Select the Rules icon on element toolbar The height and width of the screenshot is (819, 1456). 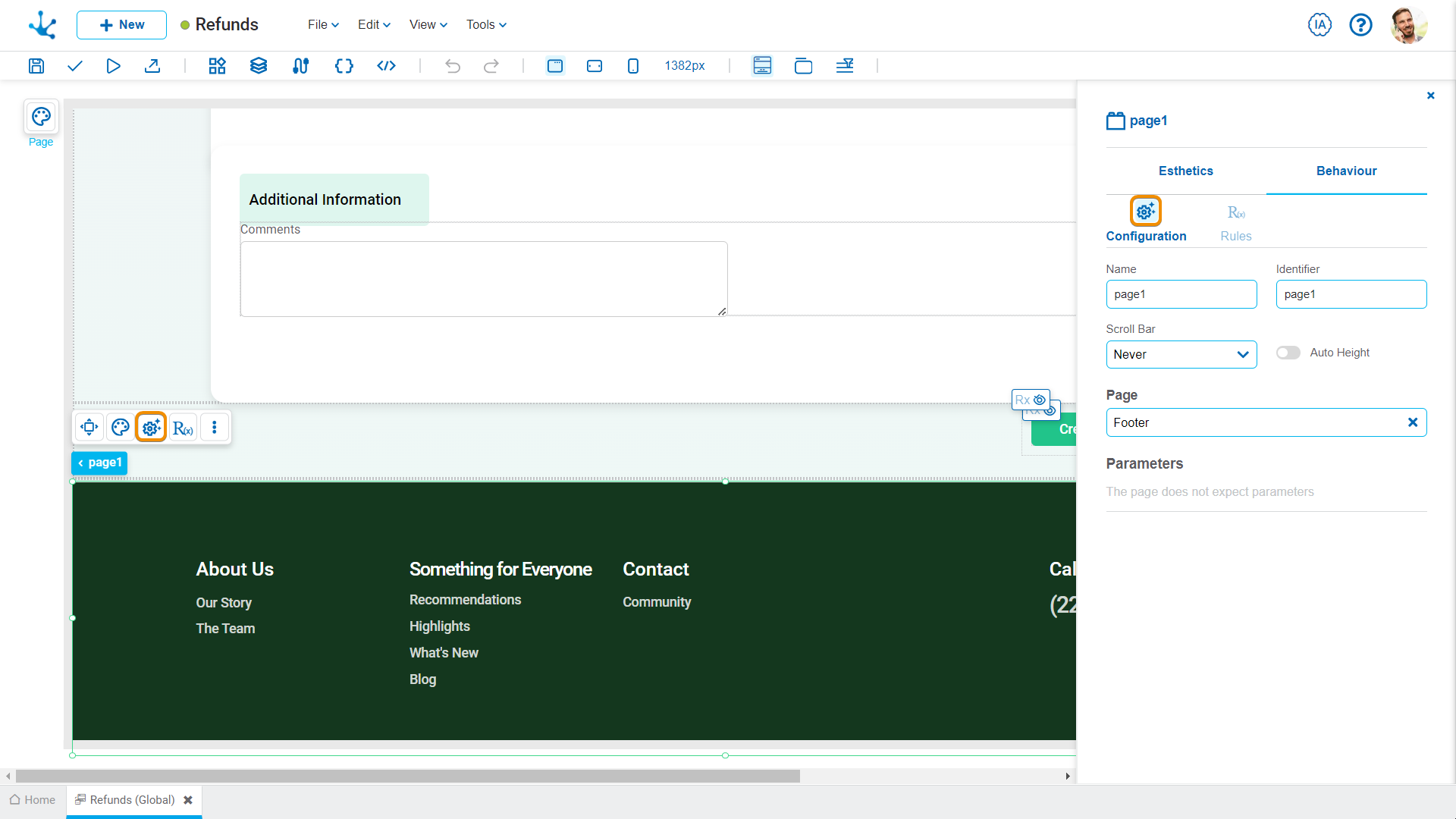[181, 428]
